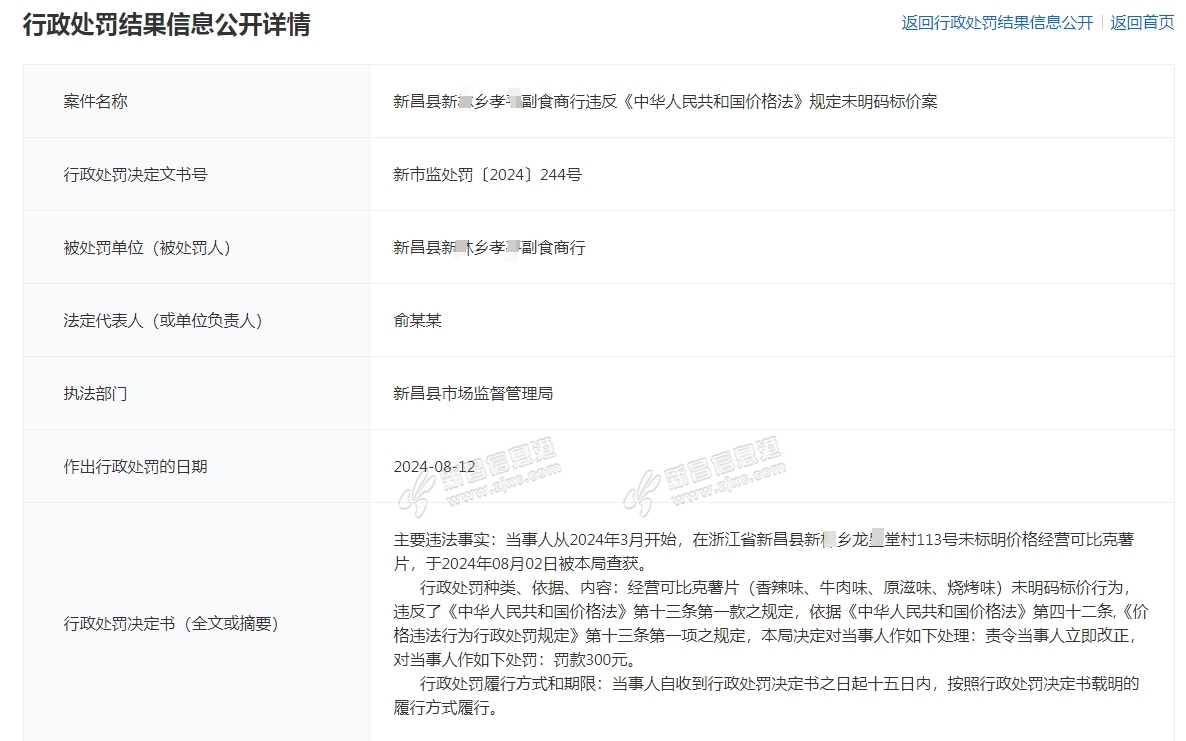Click the 行政处罚履行方式和期限 paragraph
Screen dimensions: 1186x741
[x=765, y=696]
